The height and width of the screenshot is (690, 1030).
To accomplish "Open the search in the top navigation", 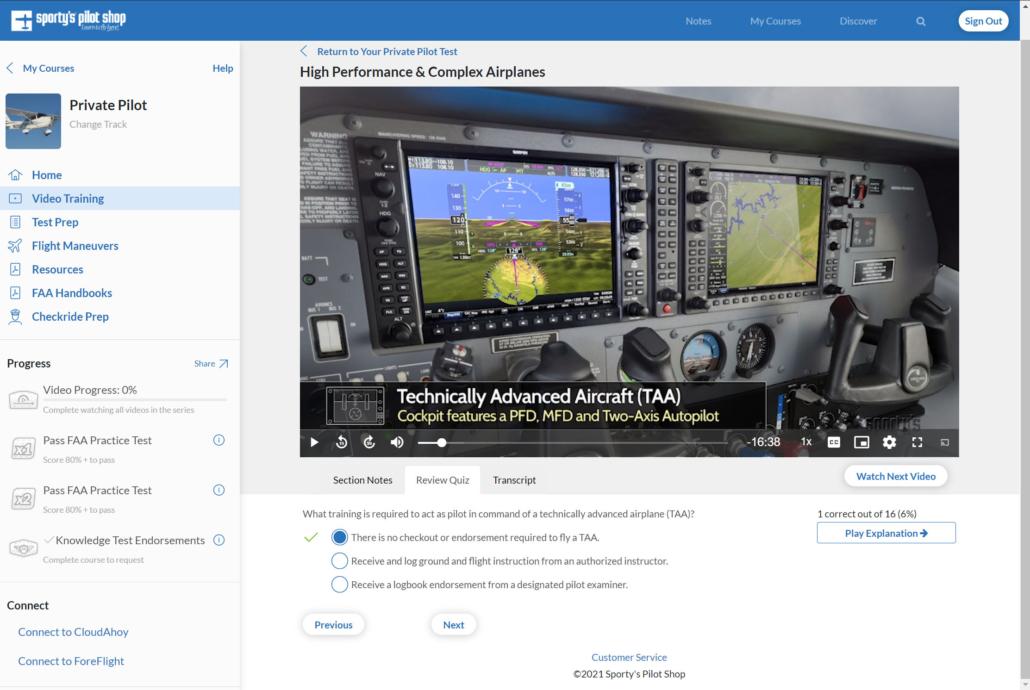I will (x=920, y=20).
